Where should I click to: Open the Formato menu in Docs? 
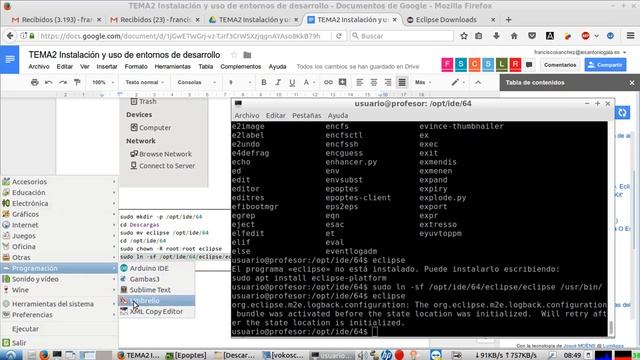[x=136, y=67]
